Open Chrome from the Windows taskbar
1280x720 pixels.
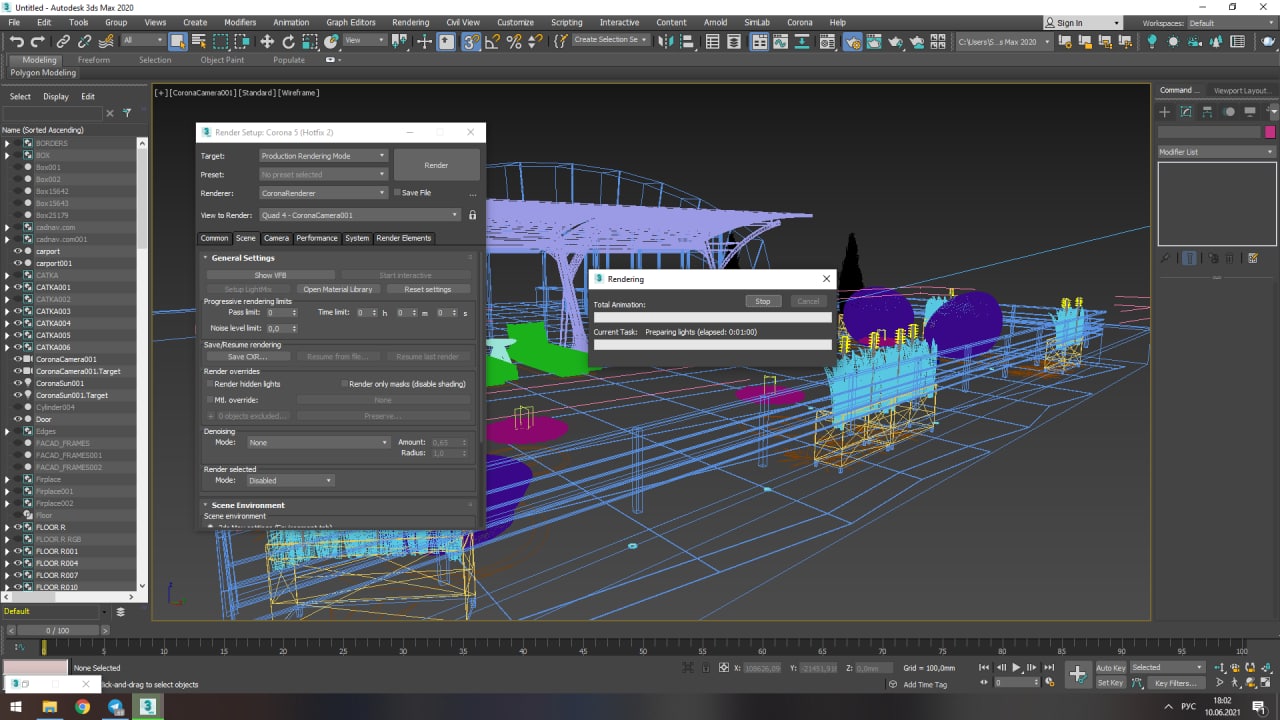[x=82, y=706]
